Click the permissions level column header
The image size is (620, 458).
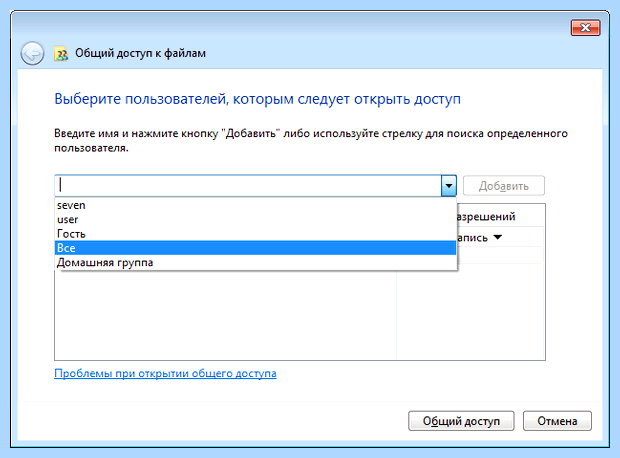(x=501, y=216)
